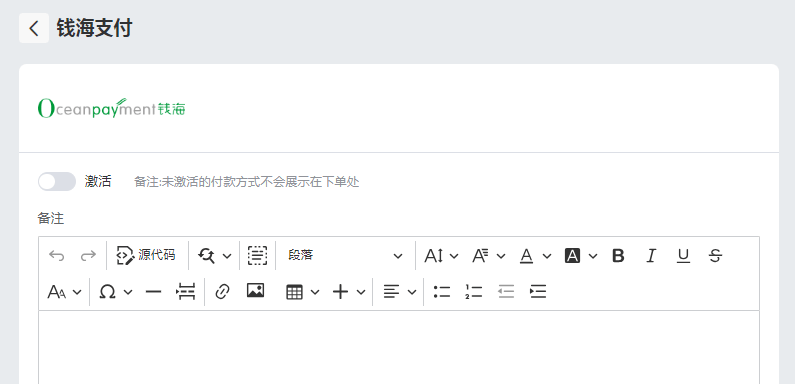This screenshot has width=795, height=384.
Task: Create a bulleted list
Action: click(x=442, y=292)
